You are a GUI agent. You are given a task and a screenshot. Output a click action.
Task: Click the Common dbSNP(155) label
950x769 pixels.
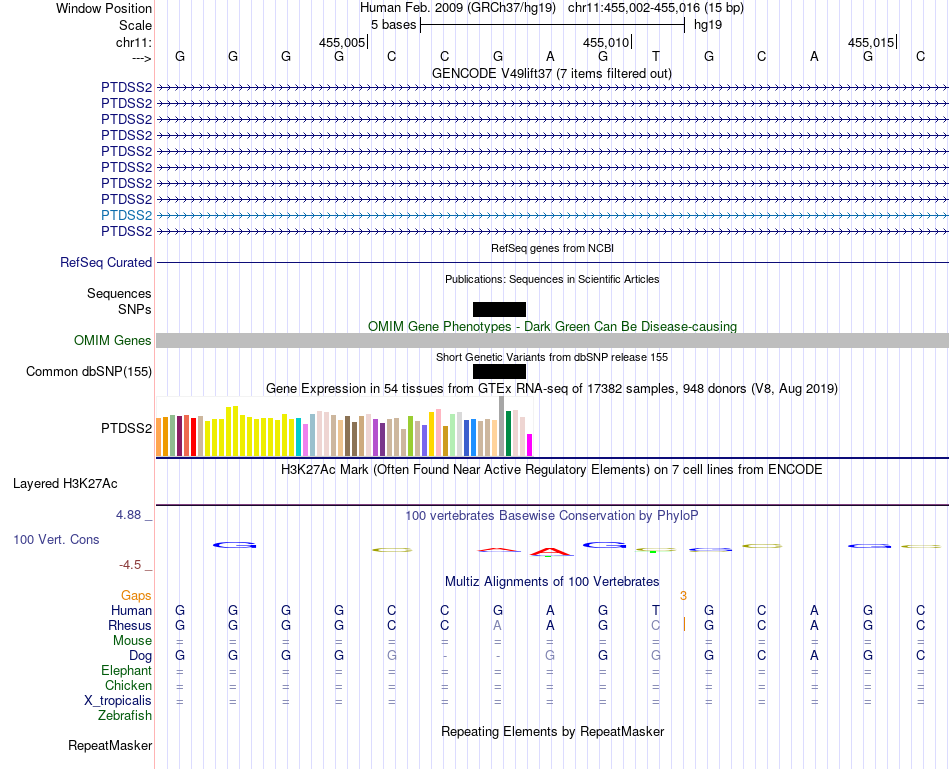coord(88,371)
